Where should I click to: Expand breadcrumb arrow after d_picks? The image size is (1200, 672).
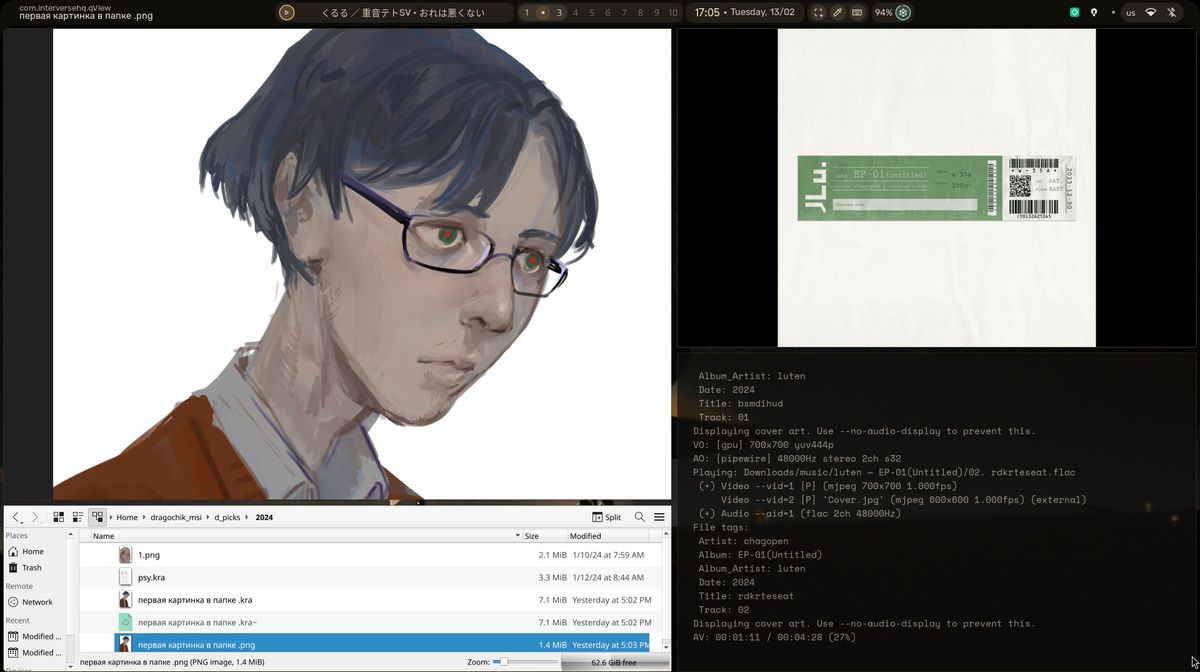247,517
